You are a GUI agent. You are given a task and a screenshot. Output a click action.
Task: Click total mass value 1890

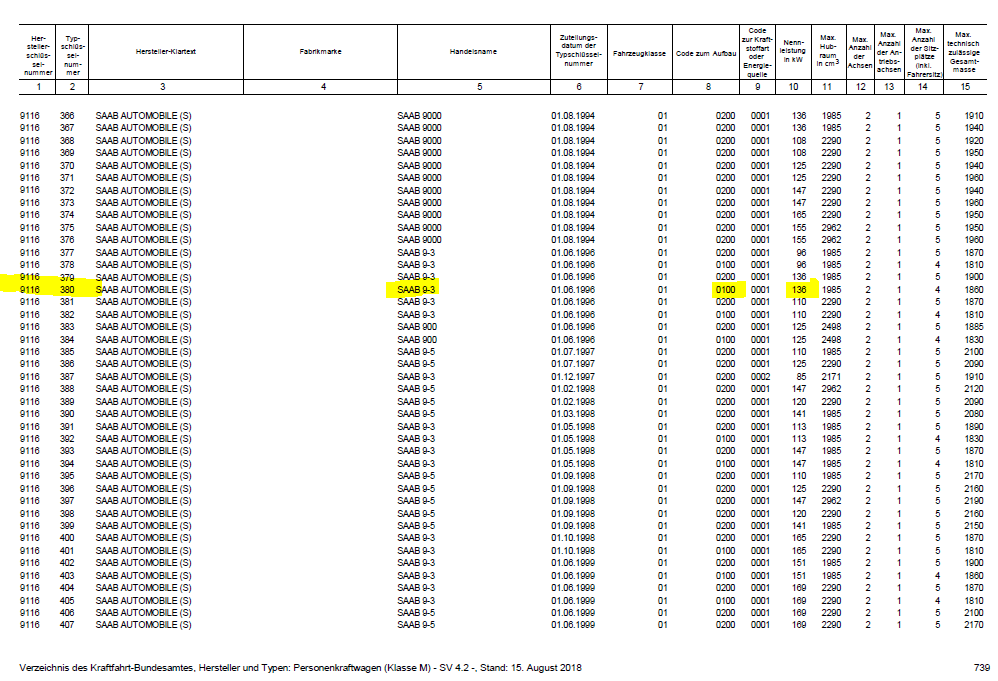(974, 426)
